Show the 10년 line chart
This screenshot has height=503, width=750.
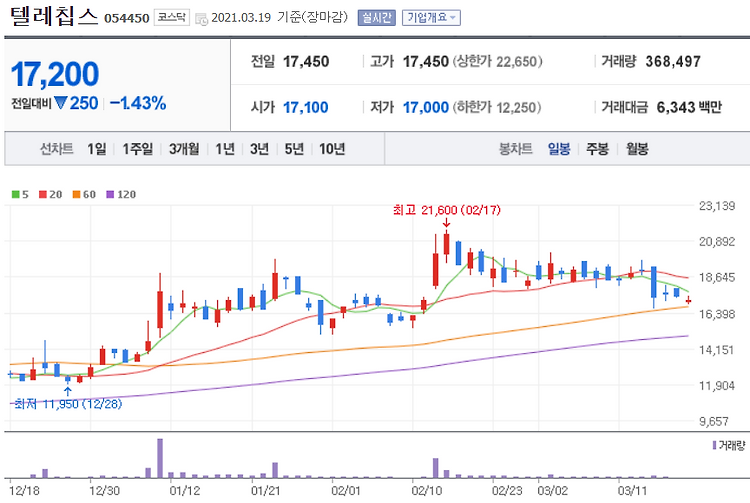pos(332,149)
